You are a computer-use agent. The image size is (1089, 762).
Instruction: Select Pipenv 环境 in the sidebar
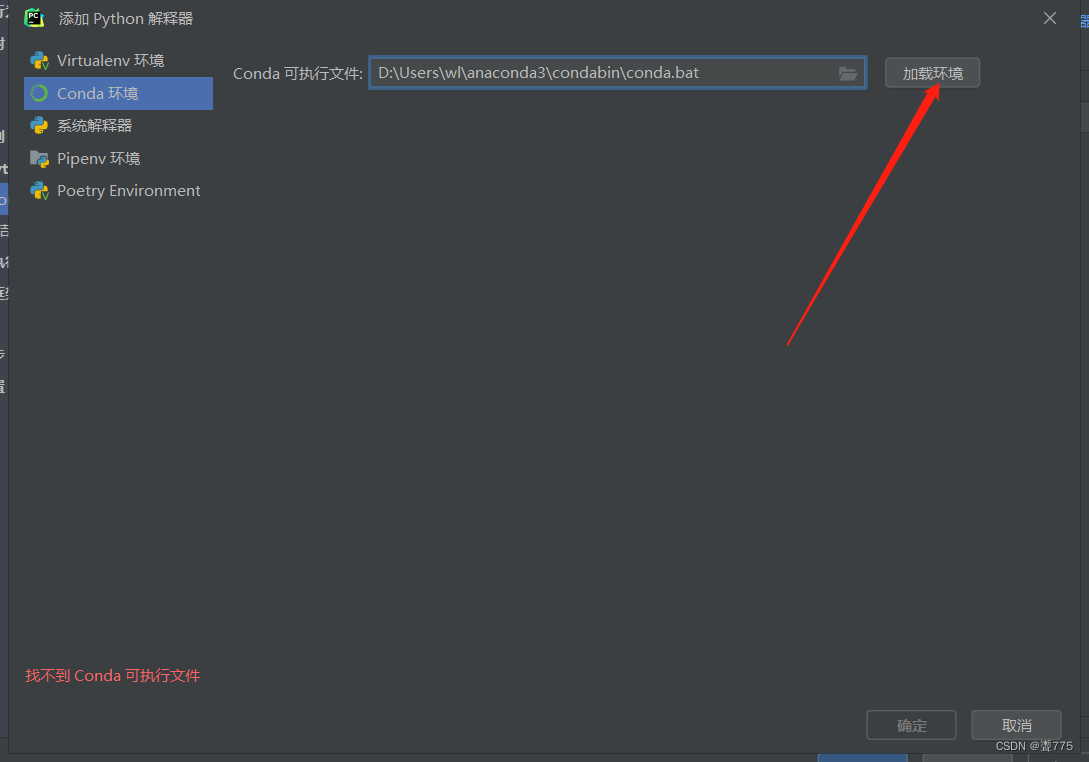click(x=118, y=158)
